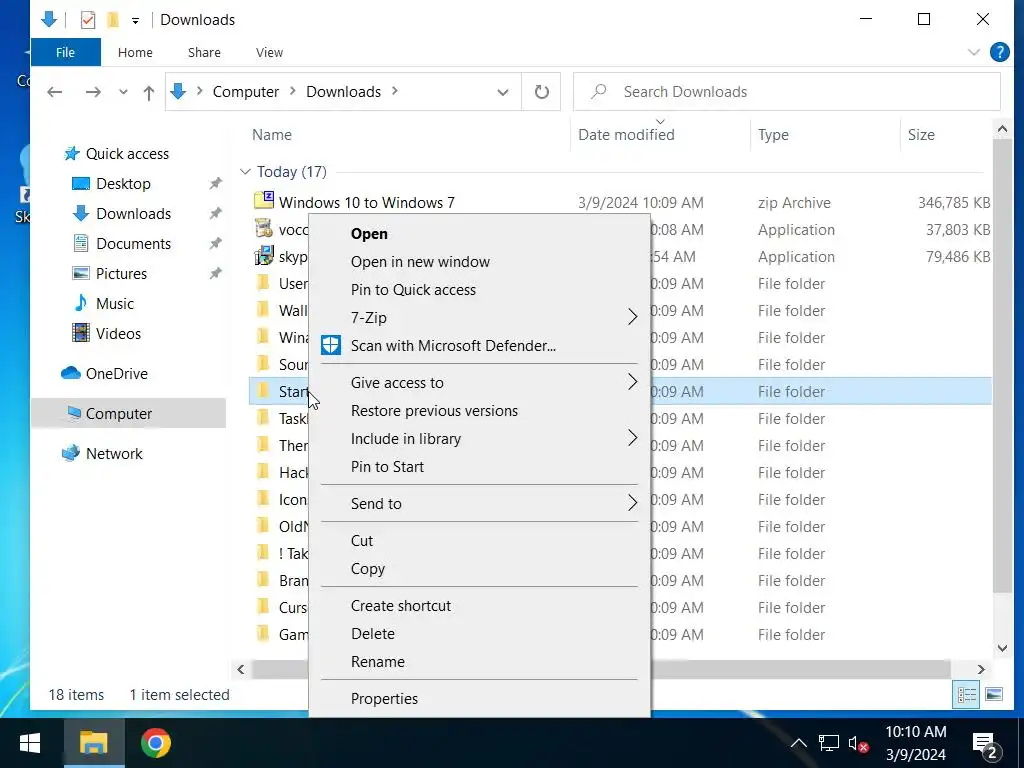Switch to Large icons view icon
This screenshot has width=1024, height=768.
(x=993, y=695)
